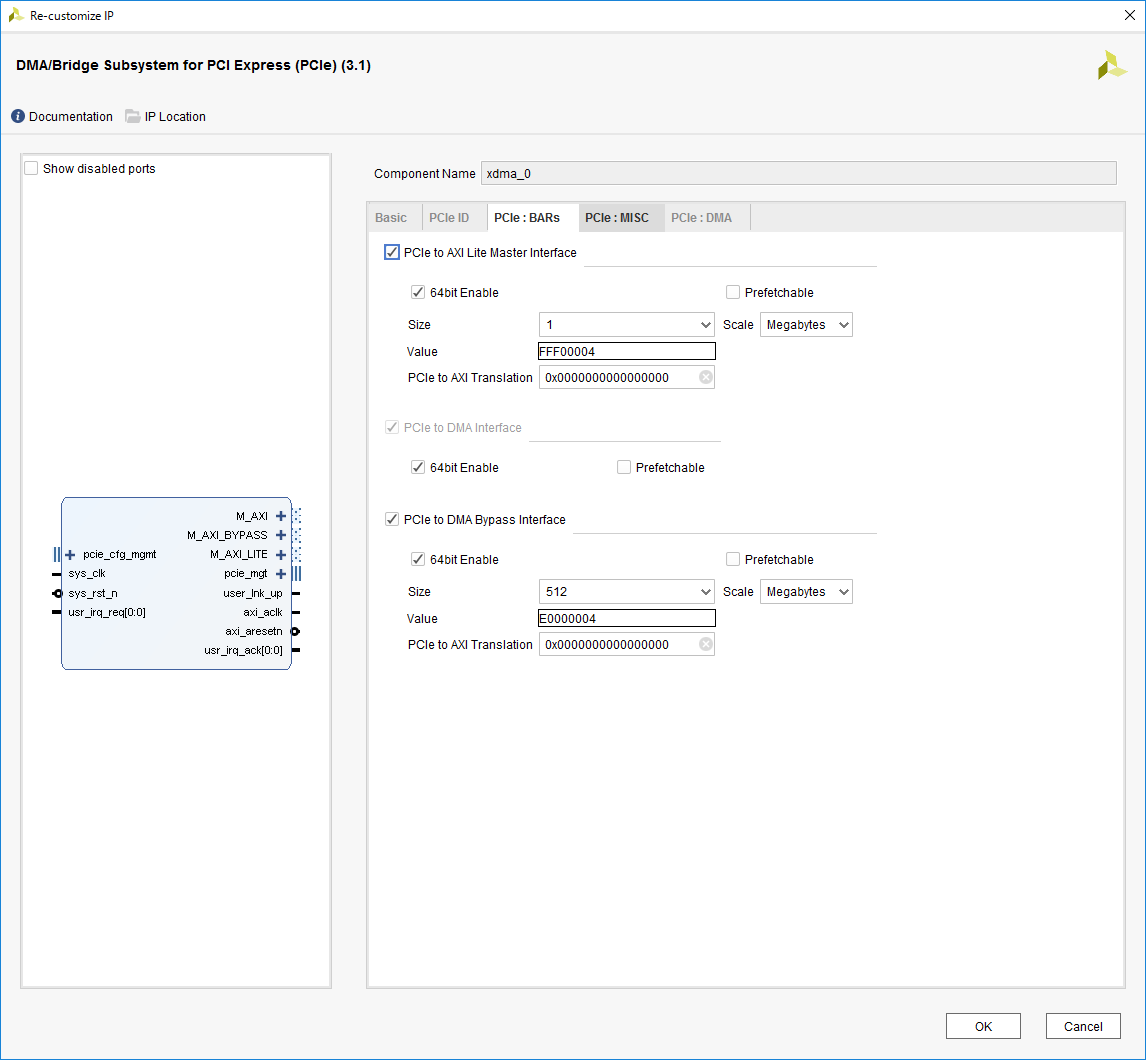Expand the pcie_mgt port plus icon

[281, 574]
